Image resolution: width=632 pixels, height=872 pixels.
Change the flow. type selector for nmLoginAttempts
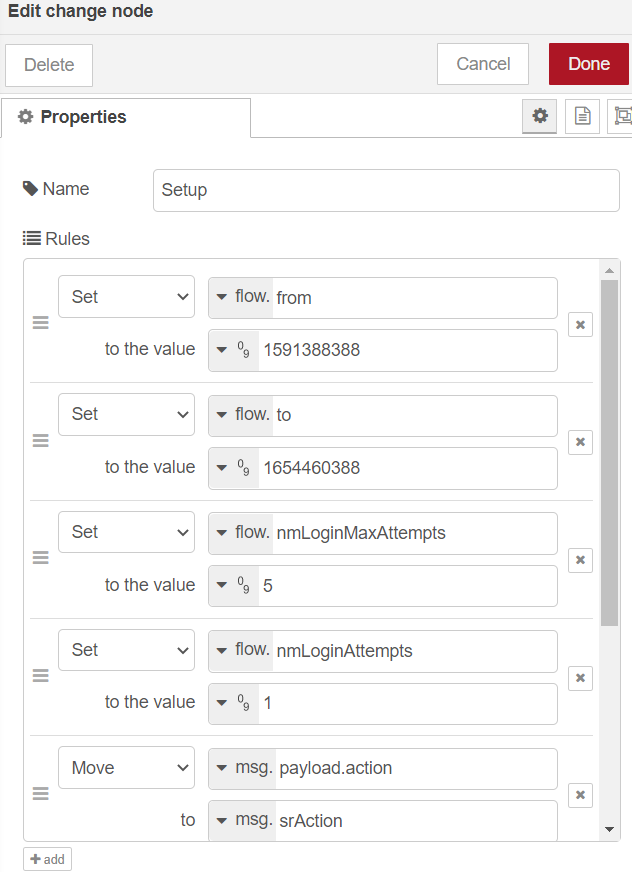[241, 650]
